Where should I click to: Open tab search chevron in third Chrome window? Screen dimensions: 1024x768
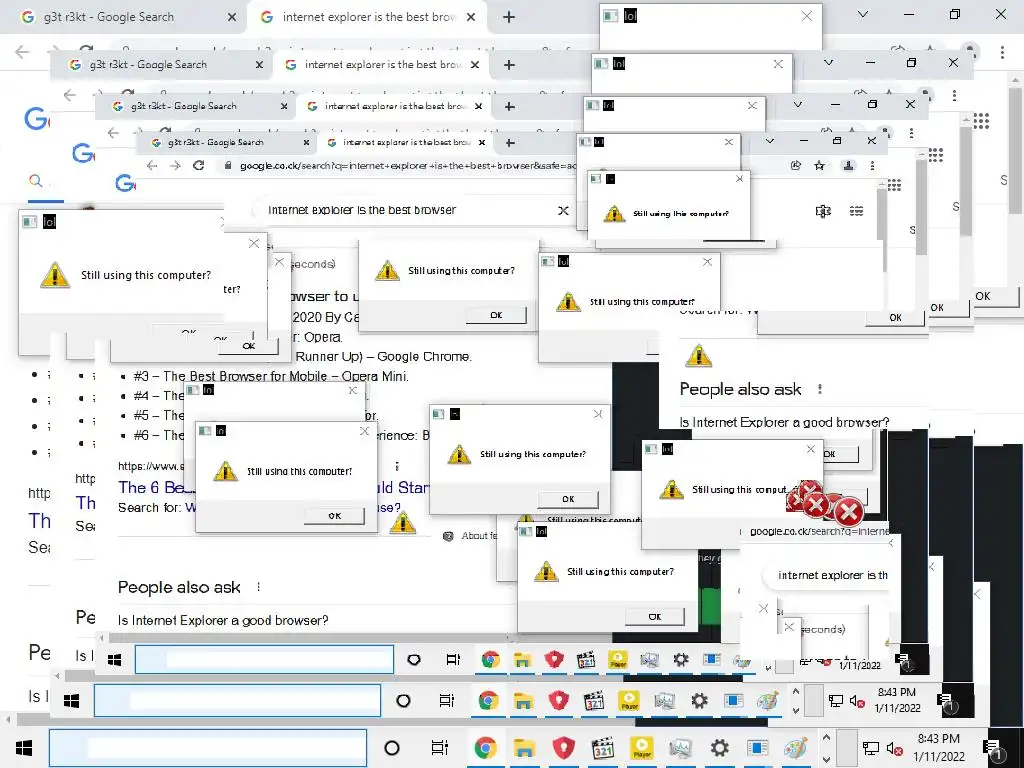coord(797,104)
